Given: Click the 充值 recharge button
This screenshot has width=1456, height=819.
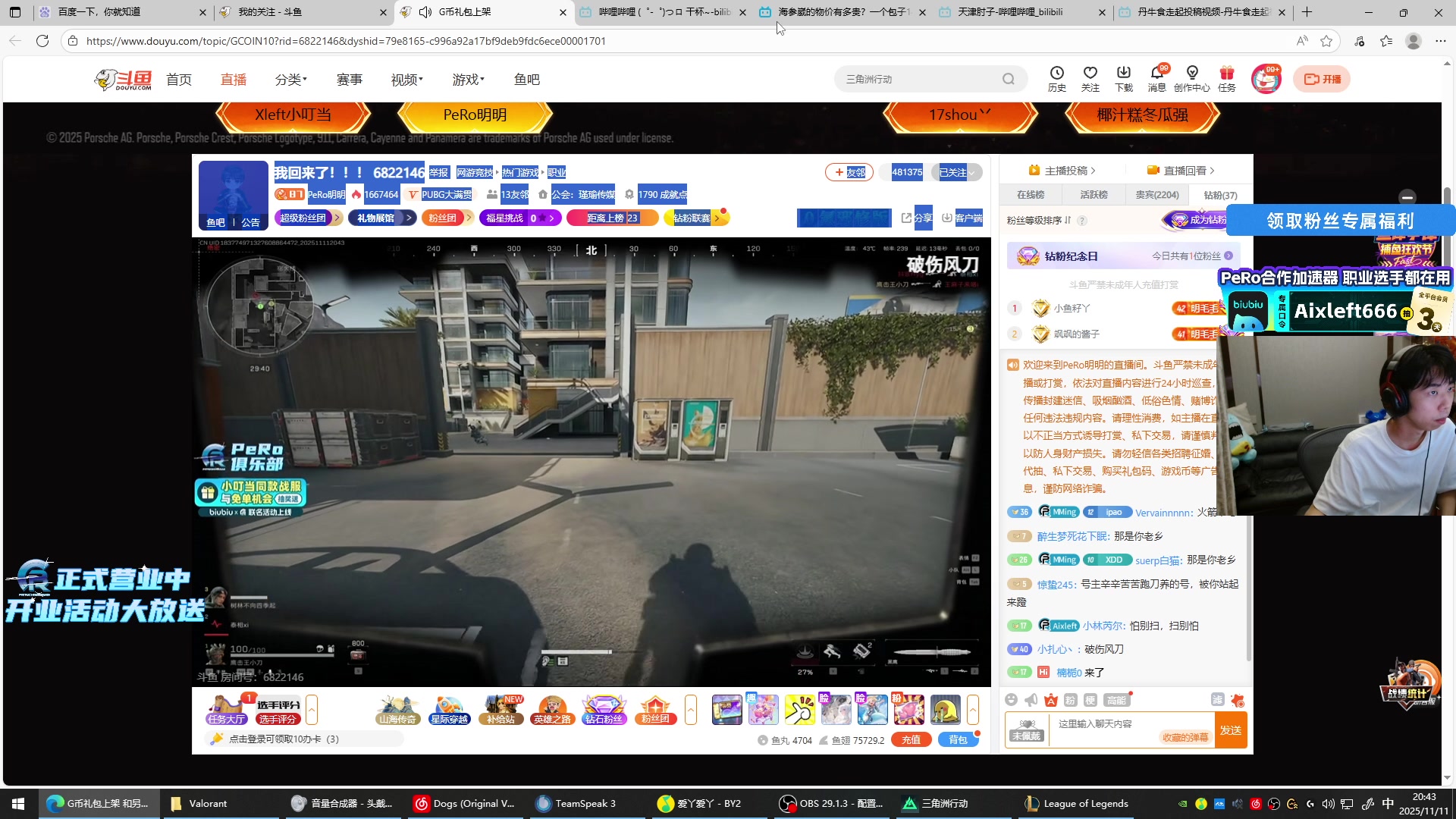Looking at the screenshot, I should [911, 740].
